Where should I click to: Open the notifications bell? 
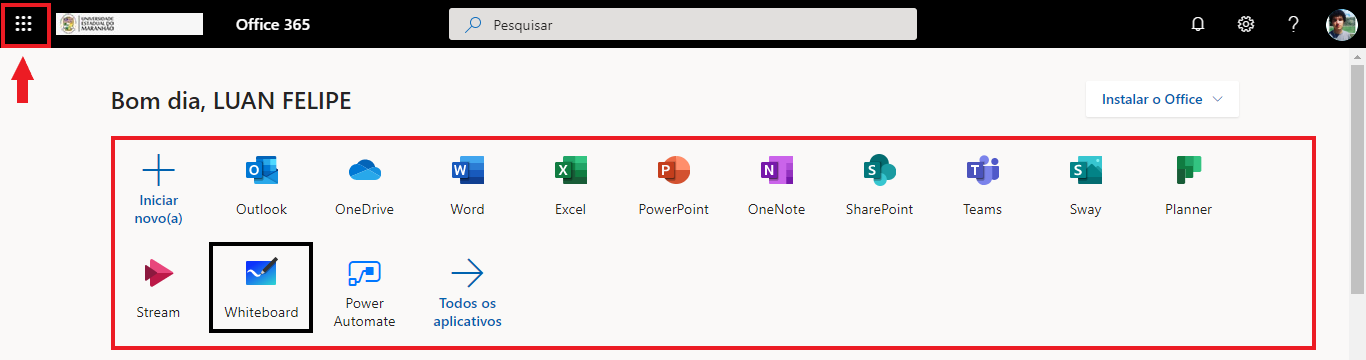click(1198, 24)
